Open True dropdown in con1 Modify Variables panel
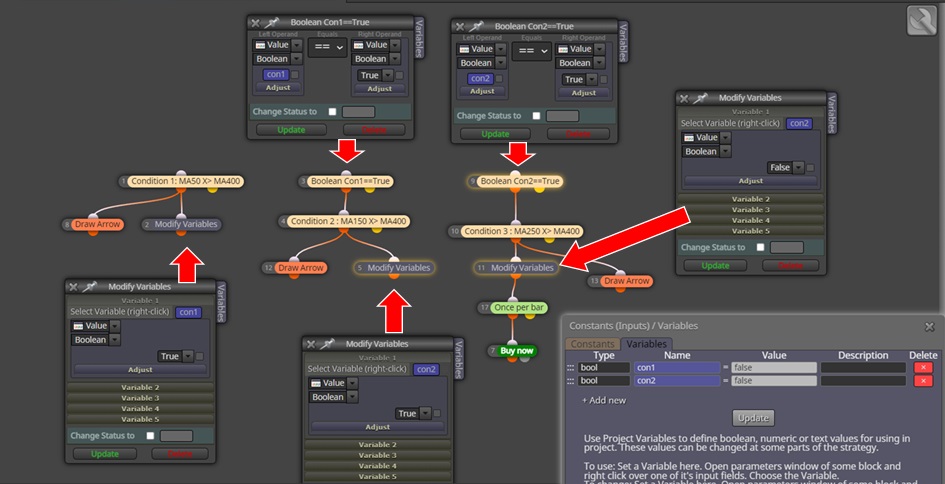Image resolution: width=945 pixels, height=484 pixels. click(x=188, y=356)
